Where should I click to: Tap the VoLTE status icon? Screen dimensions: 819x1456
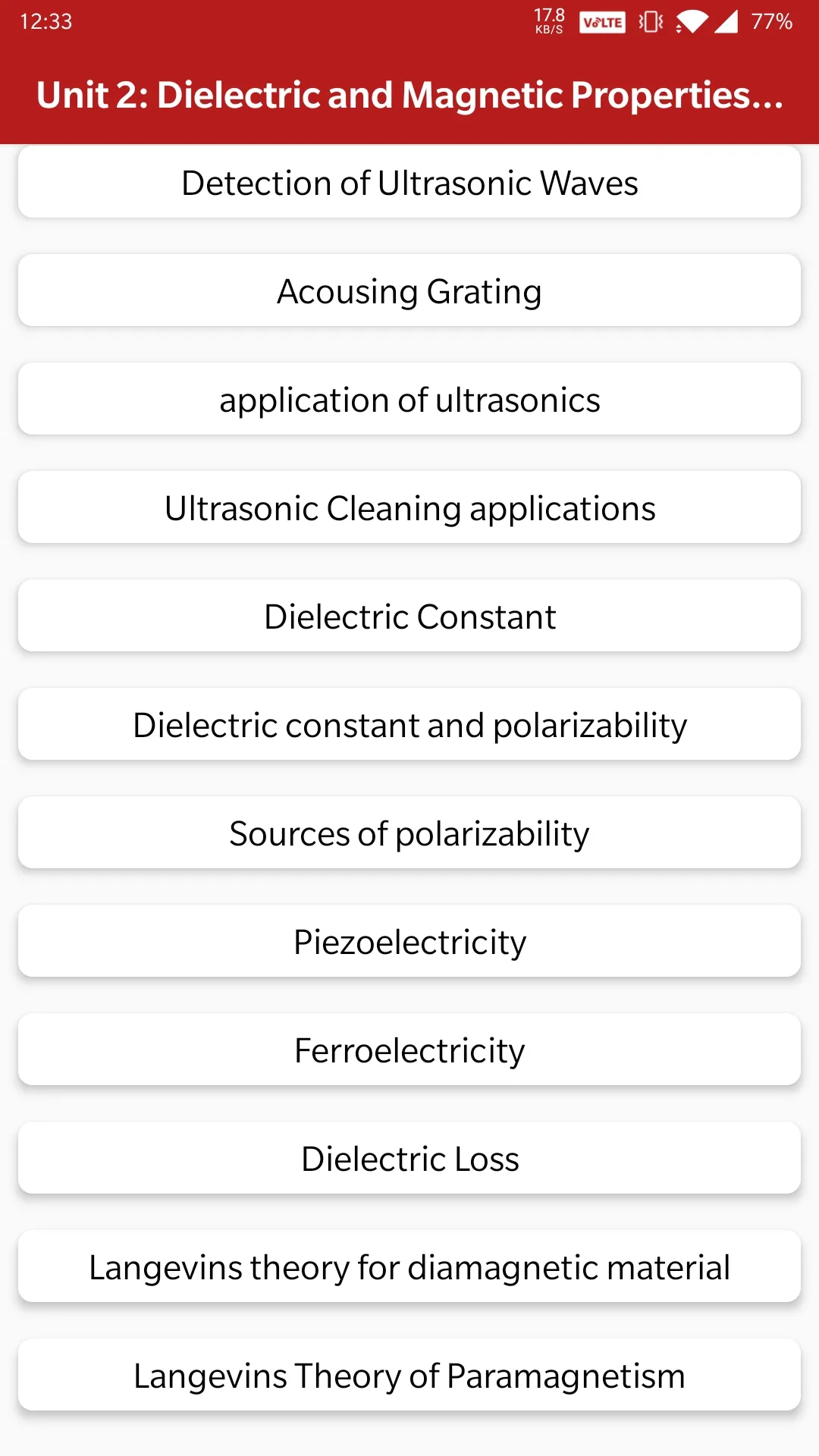[x=602, y=22]
